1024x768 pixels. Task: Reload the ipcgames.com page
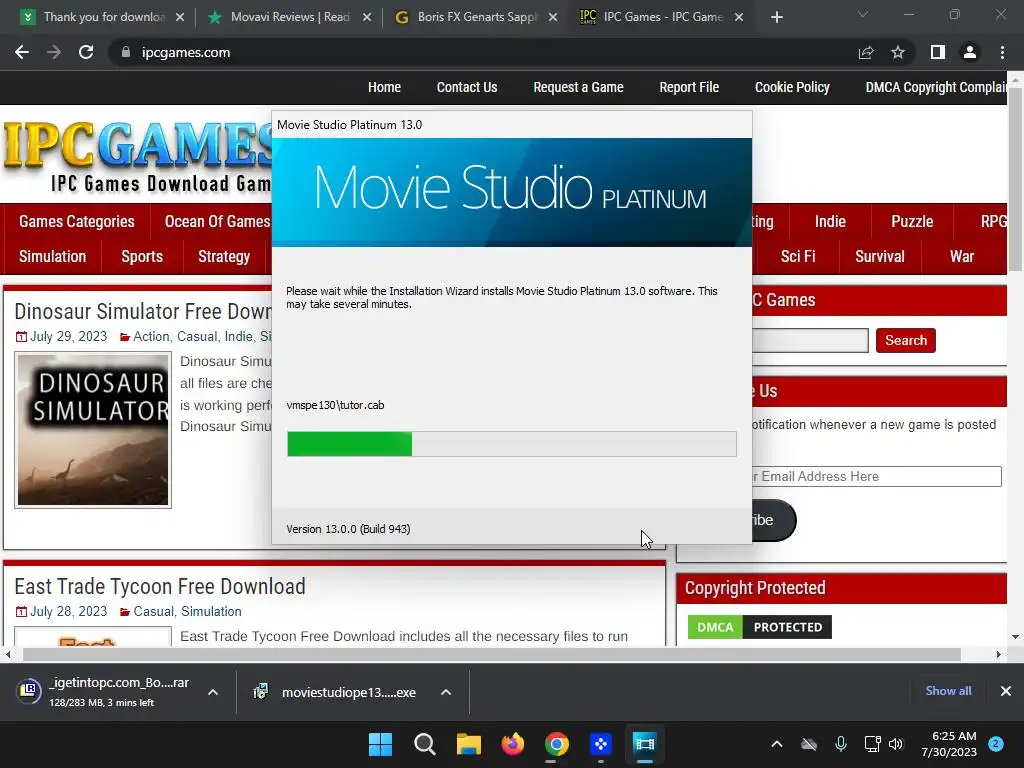pyautogui.click(x=86, y=52)
